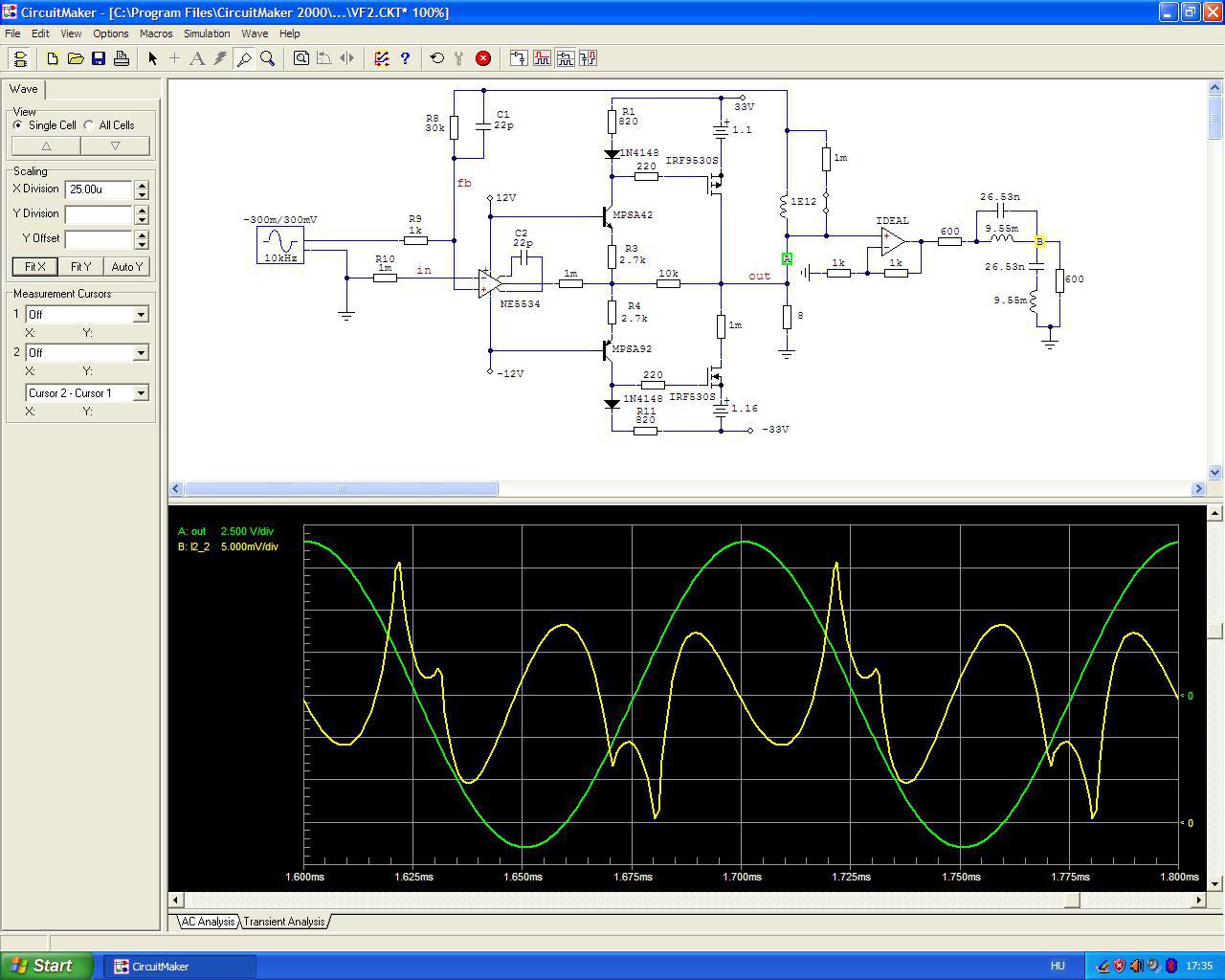Expand the Cursor 2 - Cursor 1 dropdown

pos(141,393)
